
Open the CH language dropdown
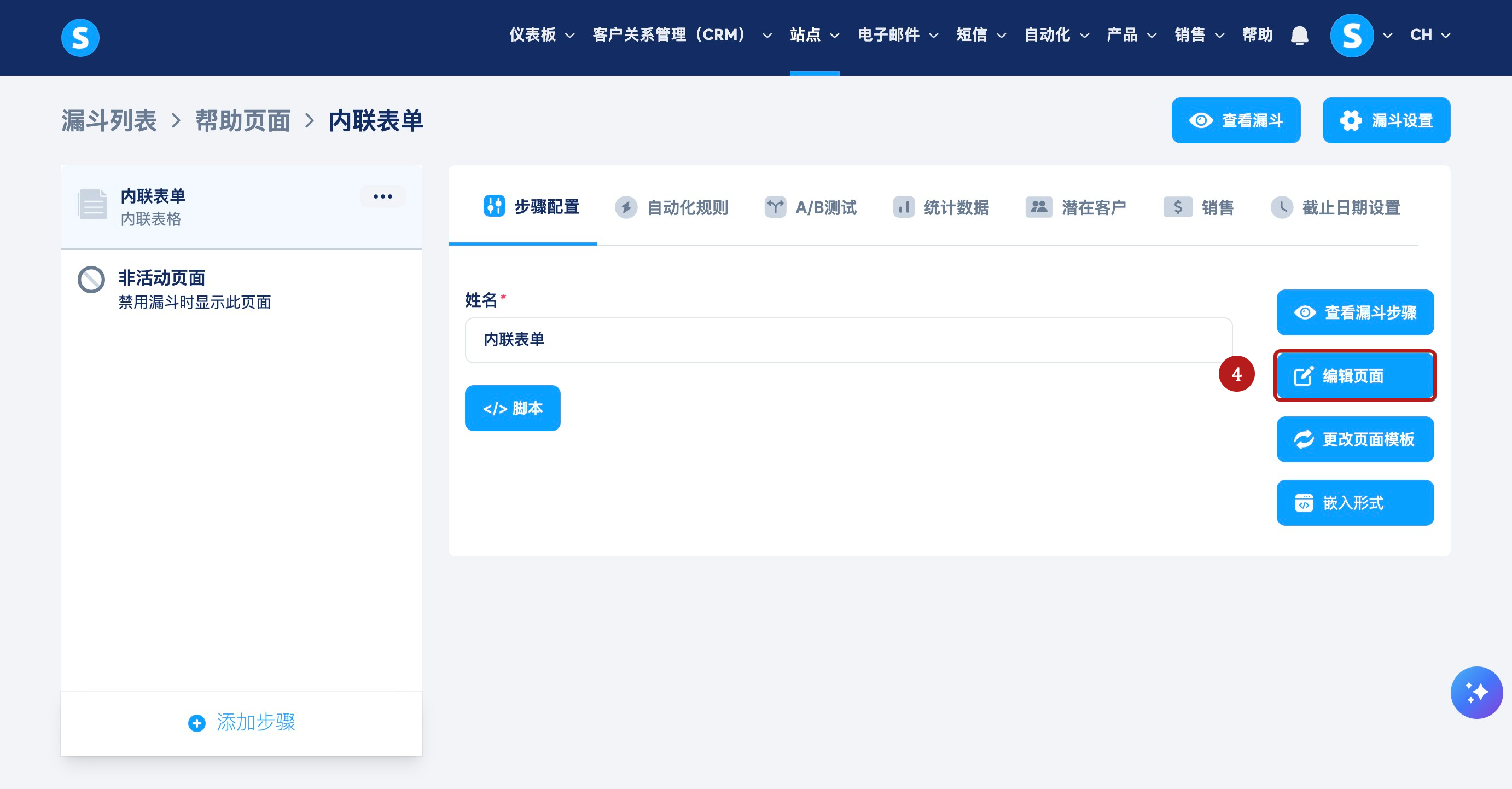(1430, 35)
